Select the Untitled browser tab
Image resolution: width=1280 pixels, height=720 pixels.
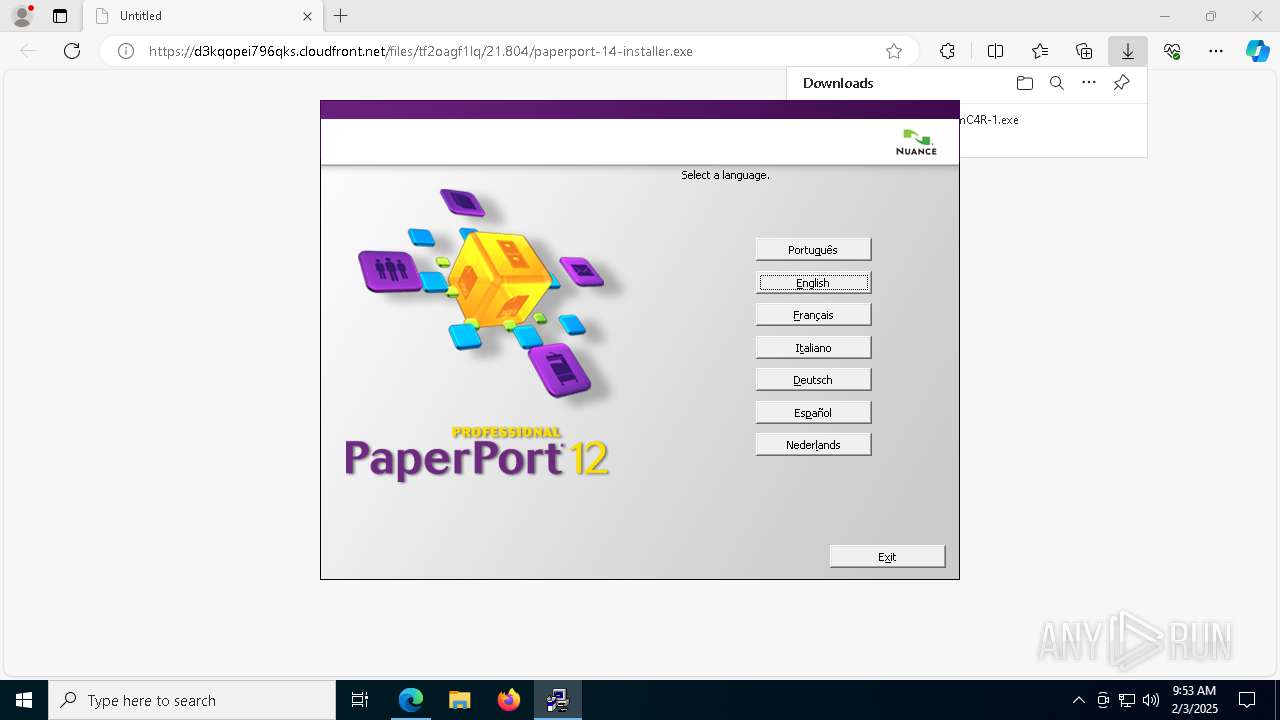pos(203,16)
